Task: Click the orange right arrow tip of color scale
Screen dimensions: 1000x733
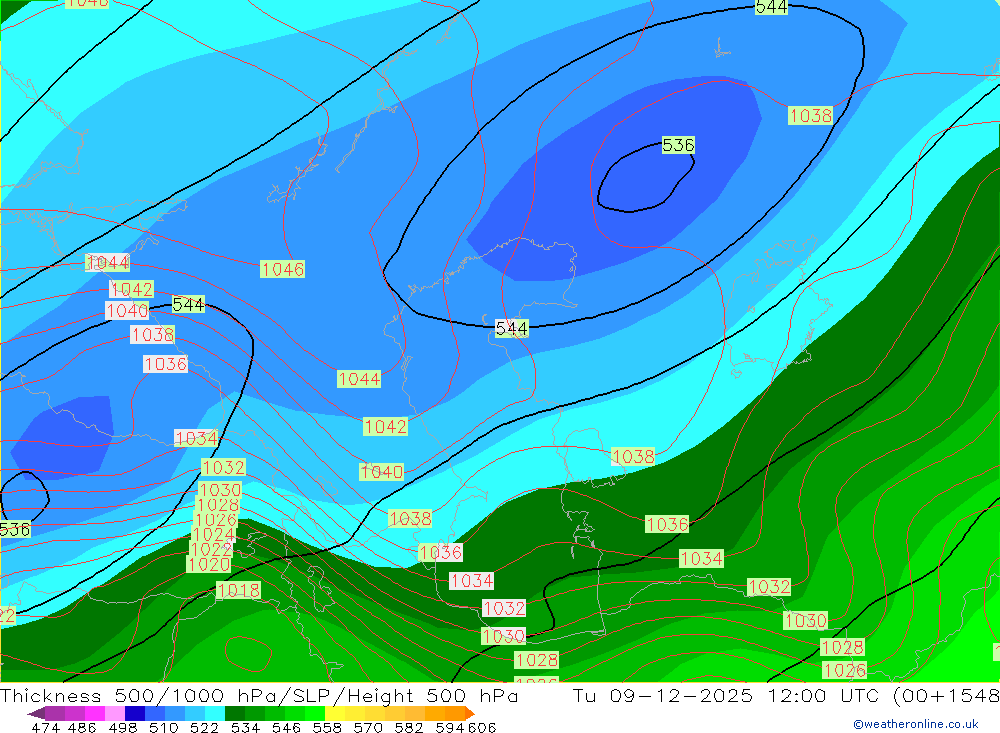Action: click(x=470, y=713)
